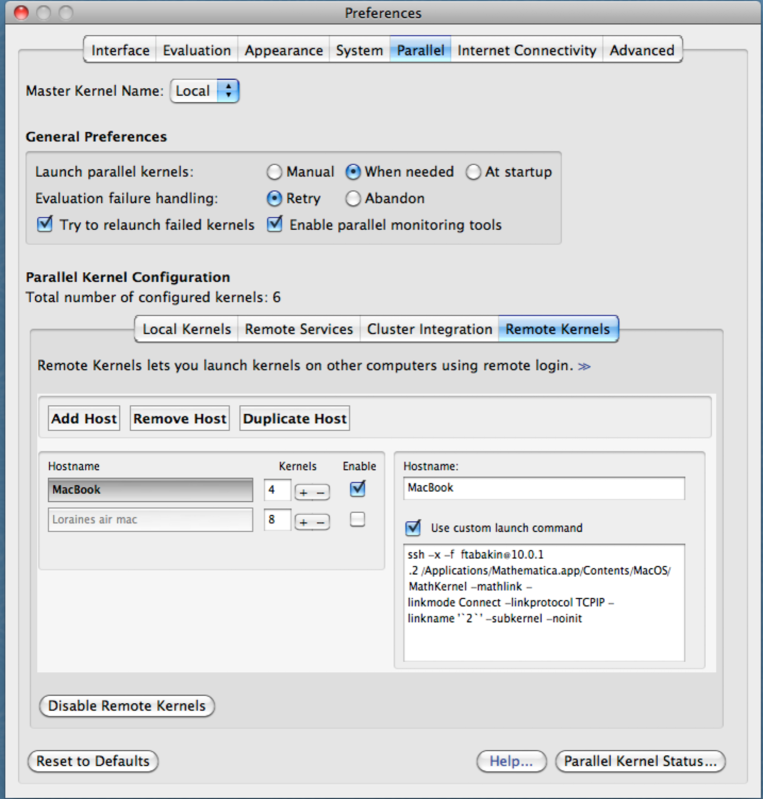Decrease Loraines air mac kernels with minus
The width and height of the screenshot is (763, 799).
click(x=320, y=522)
